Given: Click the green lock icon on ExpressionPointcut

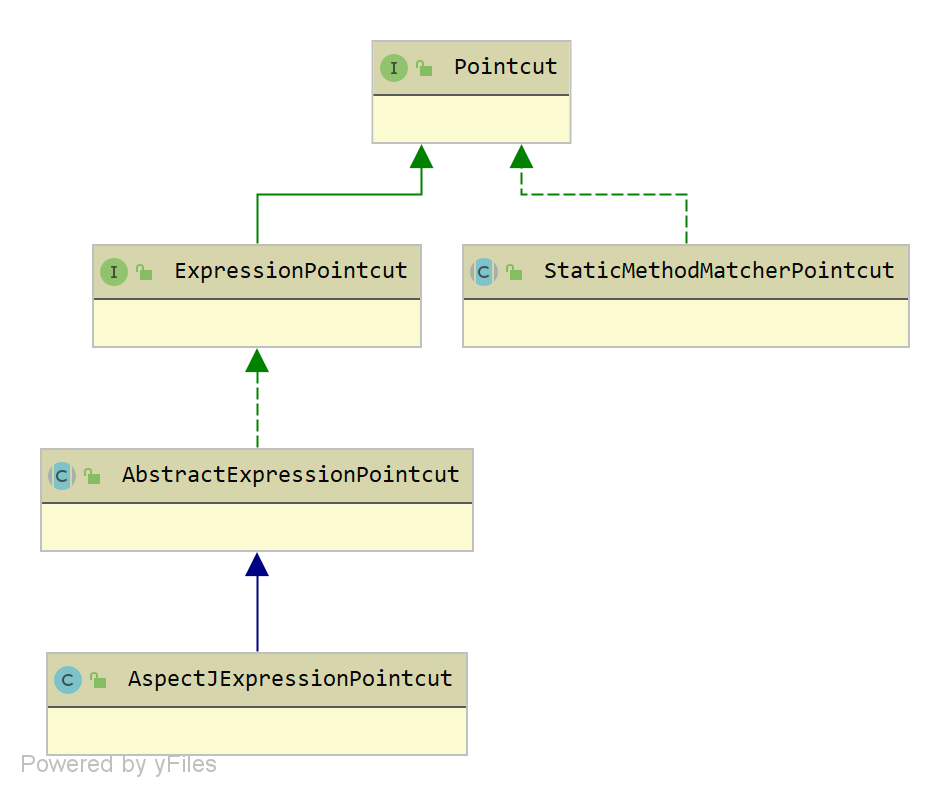Looking at the screenshot, I should [x=144, y=272].
